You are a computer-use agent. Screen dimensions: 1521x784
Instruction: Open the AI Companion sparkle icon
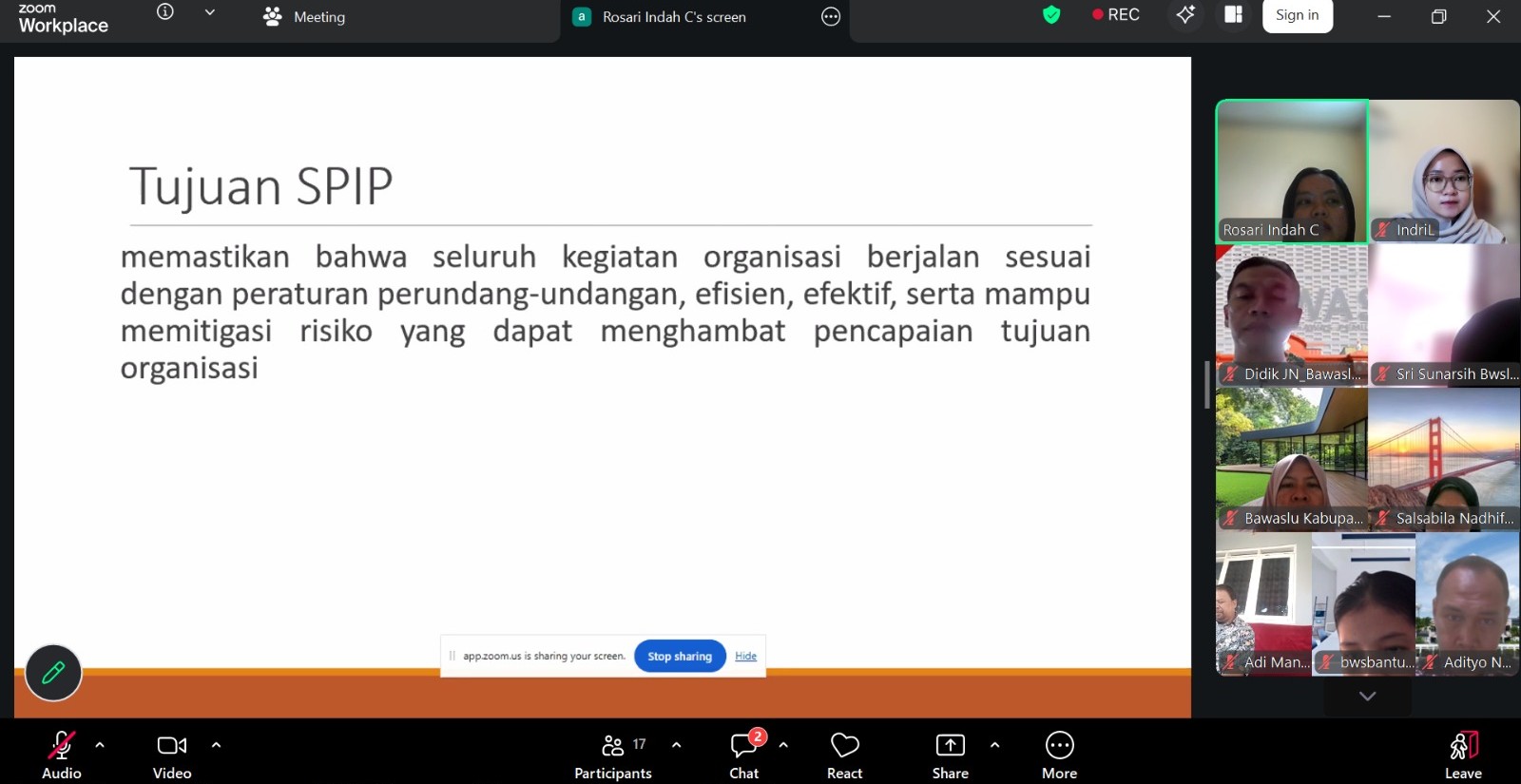tap(1185, 14)
